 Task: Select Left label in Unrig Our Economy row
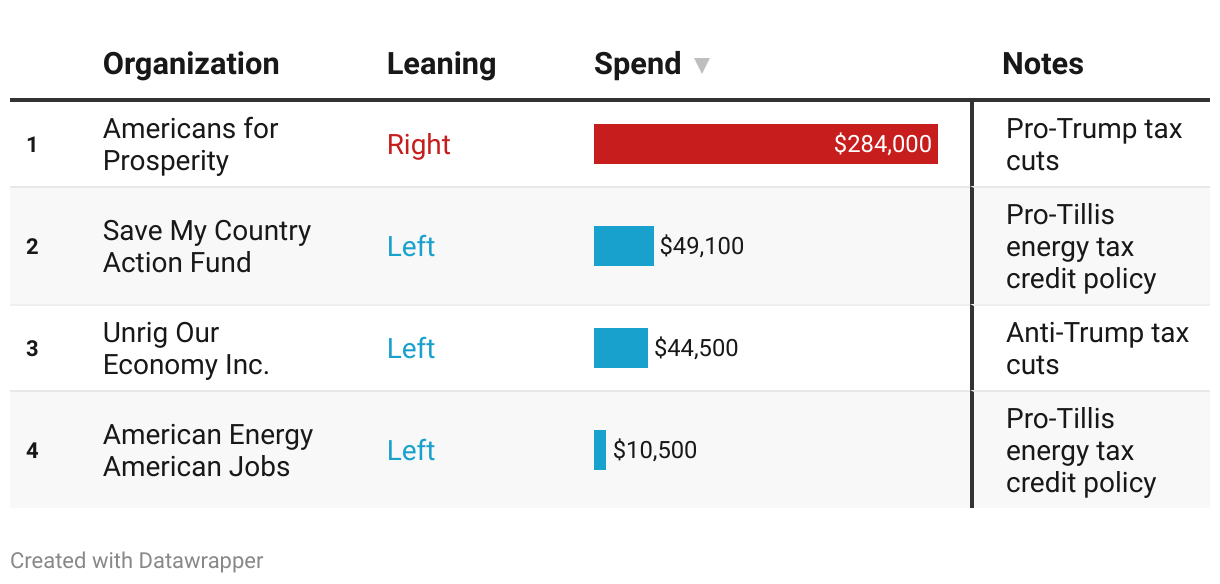(x=411, y=348)
